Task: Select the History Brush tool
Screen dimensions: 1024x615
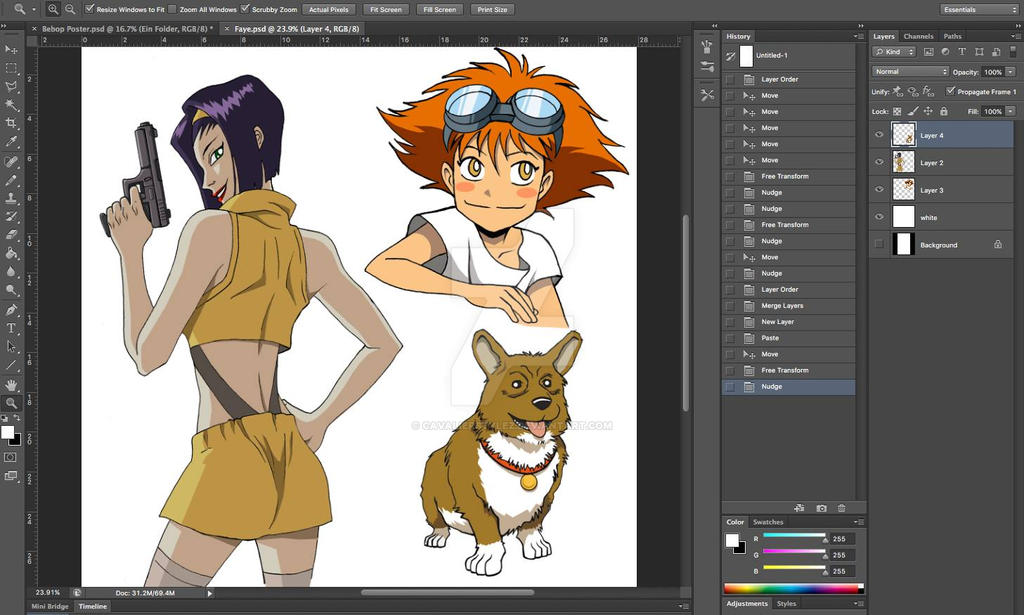Action: point(11,216)
